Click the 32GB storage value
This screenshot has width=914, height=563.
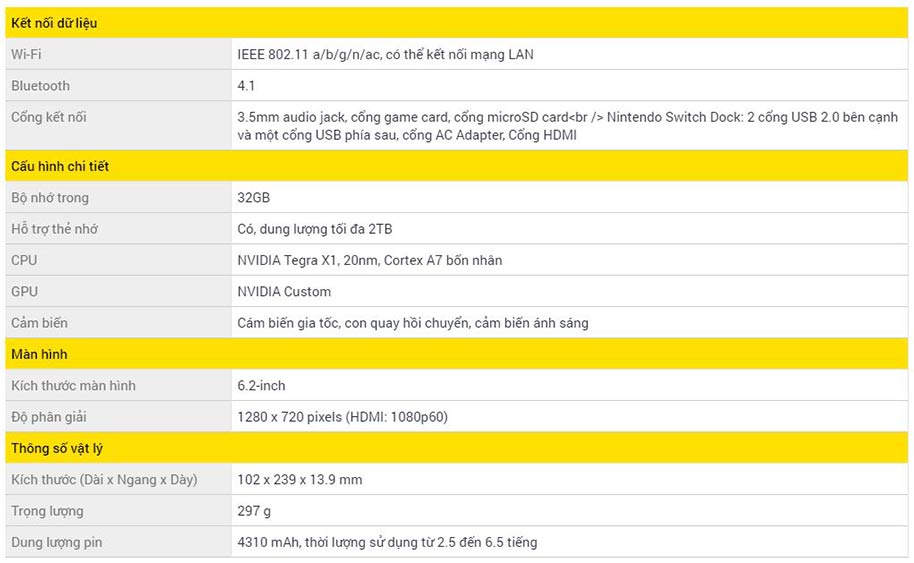254,198
